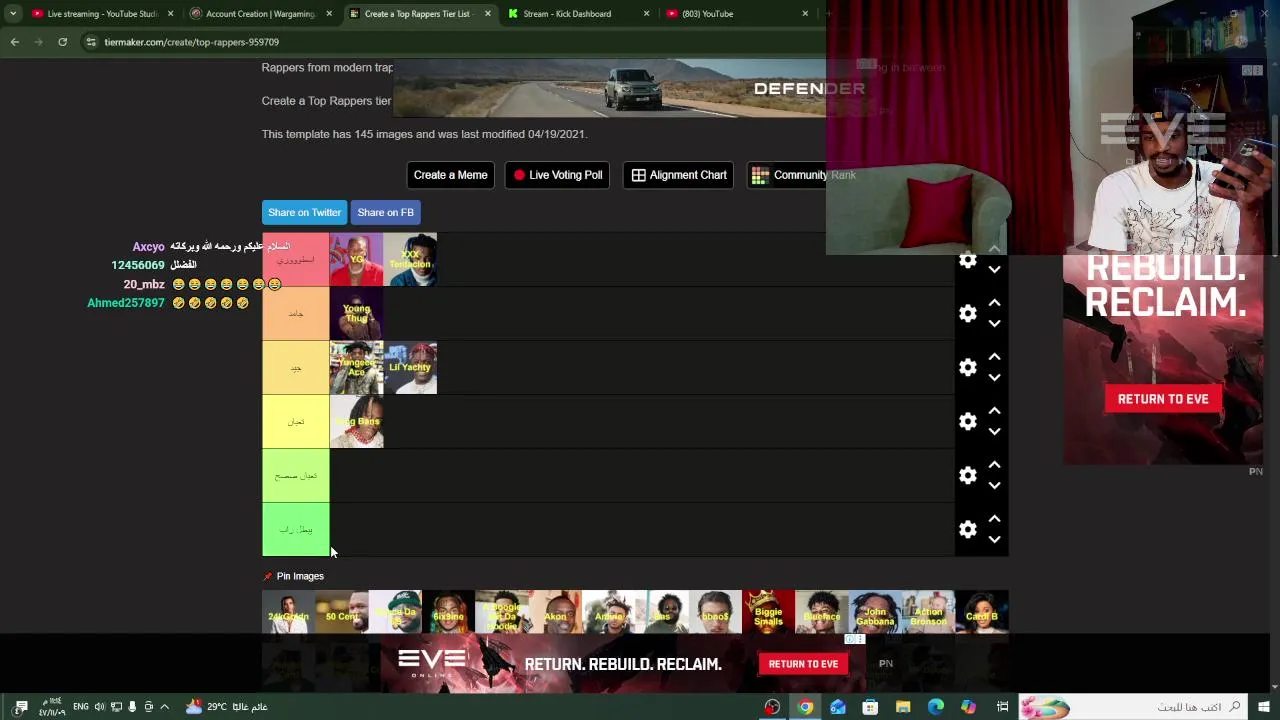Pick the Young Thug image
Viewport: 1280px width, 720px height.
pyautogui.click(x=356, y=314)
